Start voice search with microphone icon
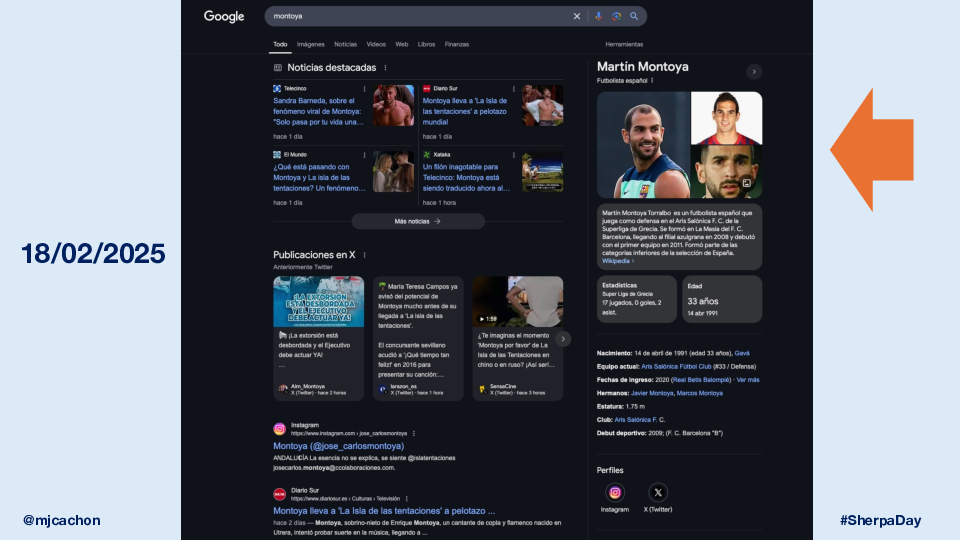Image resolution: width=960 pixels, height=540 pixels. [598, 17]
